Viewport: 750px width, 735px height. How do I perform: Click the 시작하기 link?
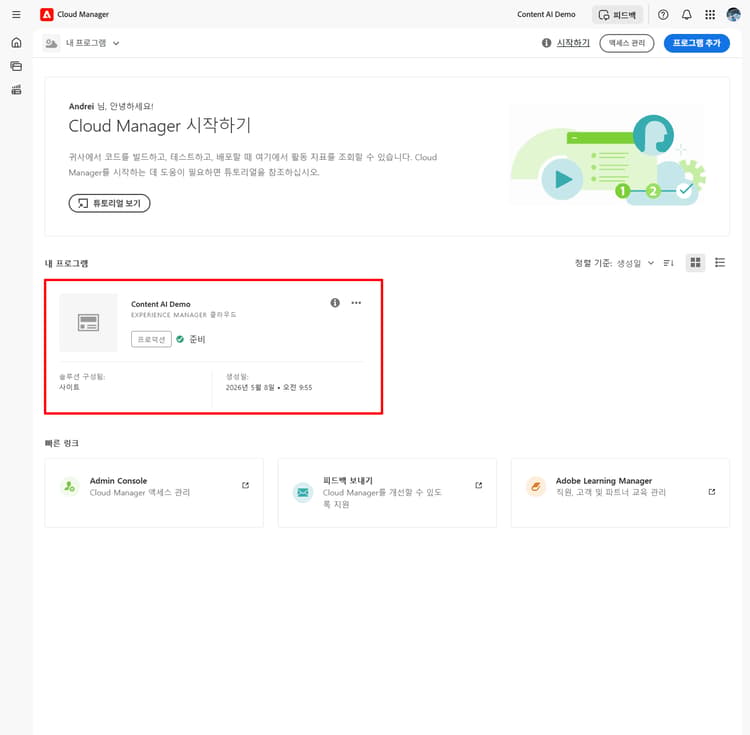(x=573, y=43)
